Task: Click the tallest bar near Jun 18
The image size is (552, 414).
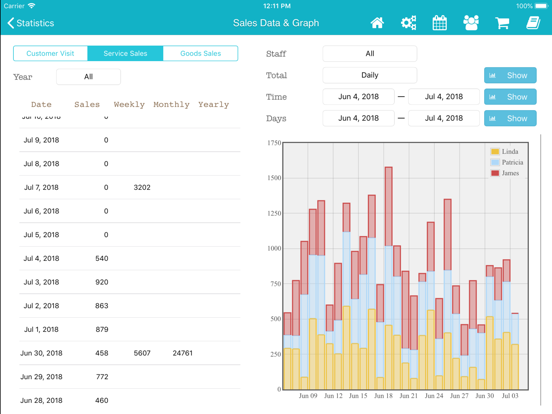Action: (388, 278)
